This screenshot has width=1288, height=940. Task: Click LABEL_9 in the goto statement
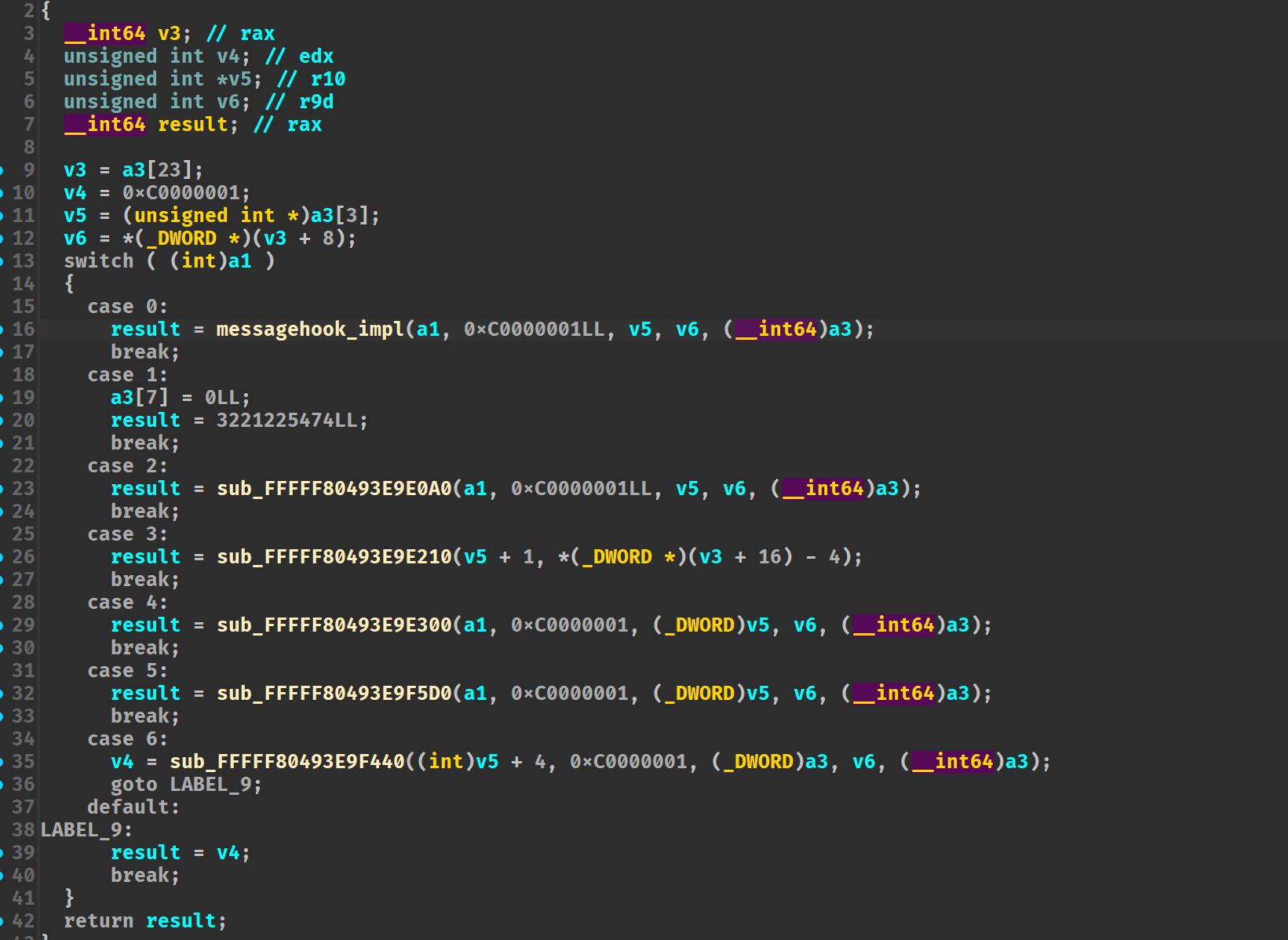[210, 784]
